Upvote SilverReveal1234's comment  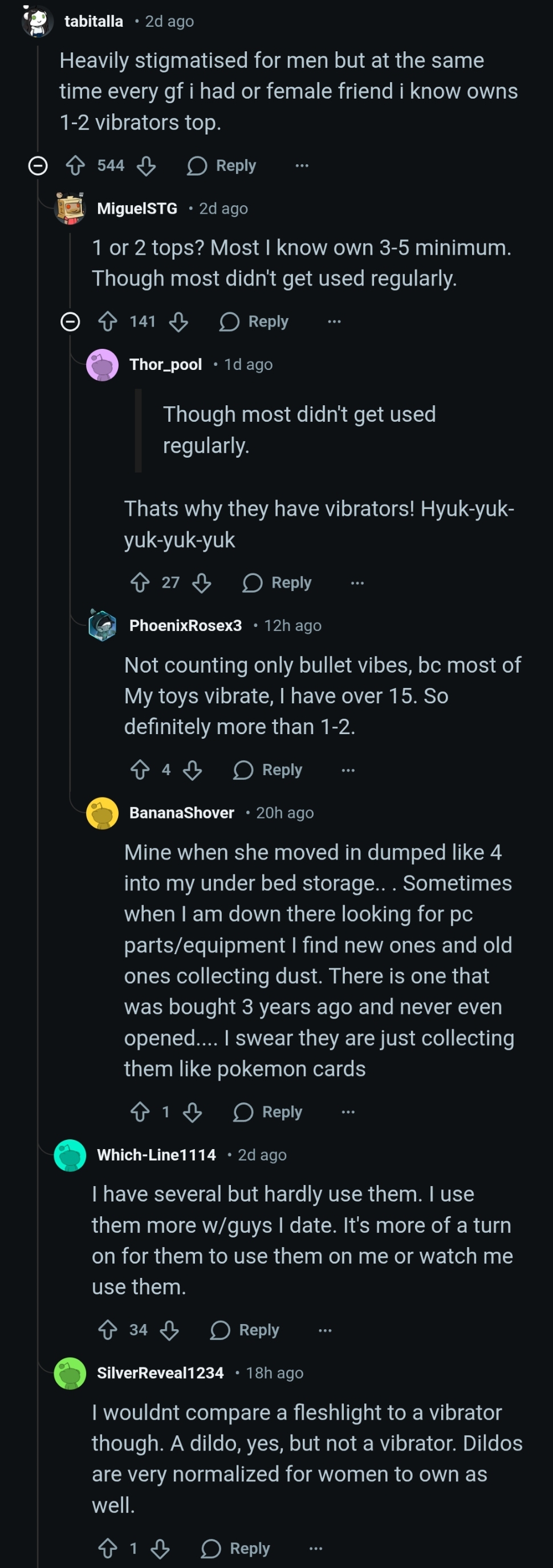[108, 1548]
